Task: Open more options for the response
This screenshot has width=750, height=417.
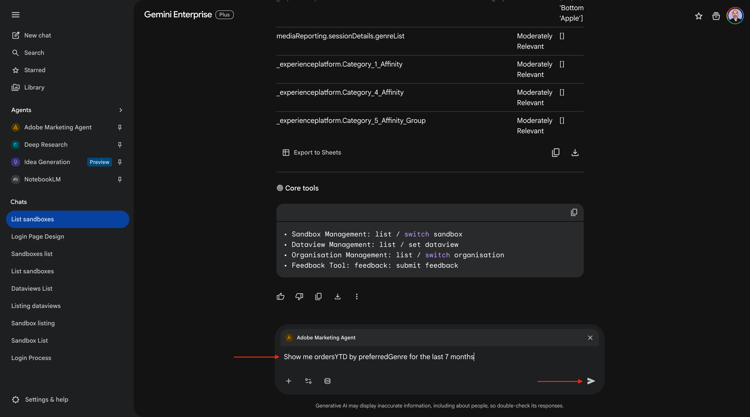Action: point(357,297)
